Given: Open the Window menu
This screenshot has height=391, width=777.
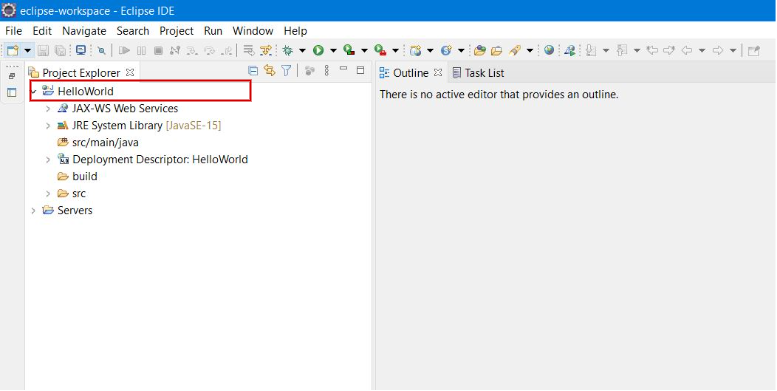Looking at the screenshot, I should (x=253, y=31).
